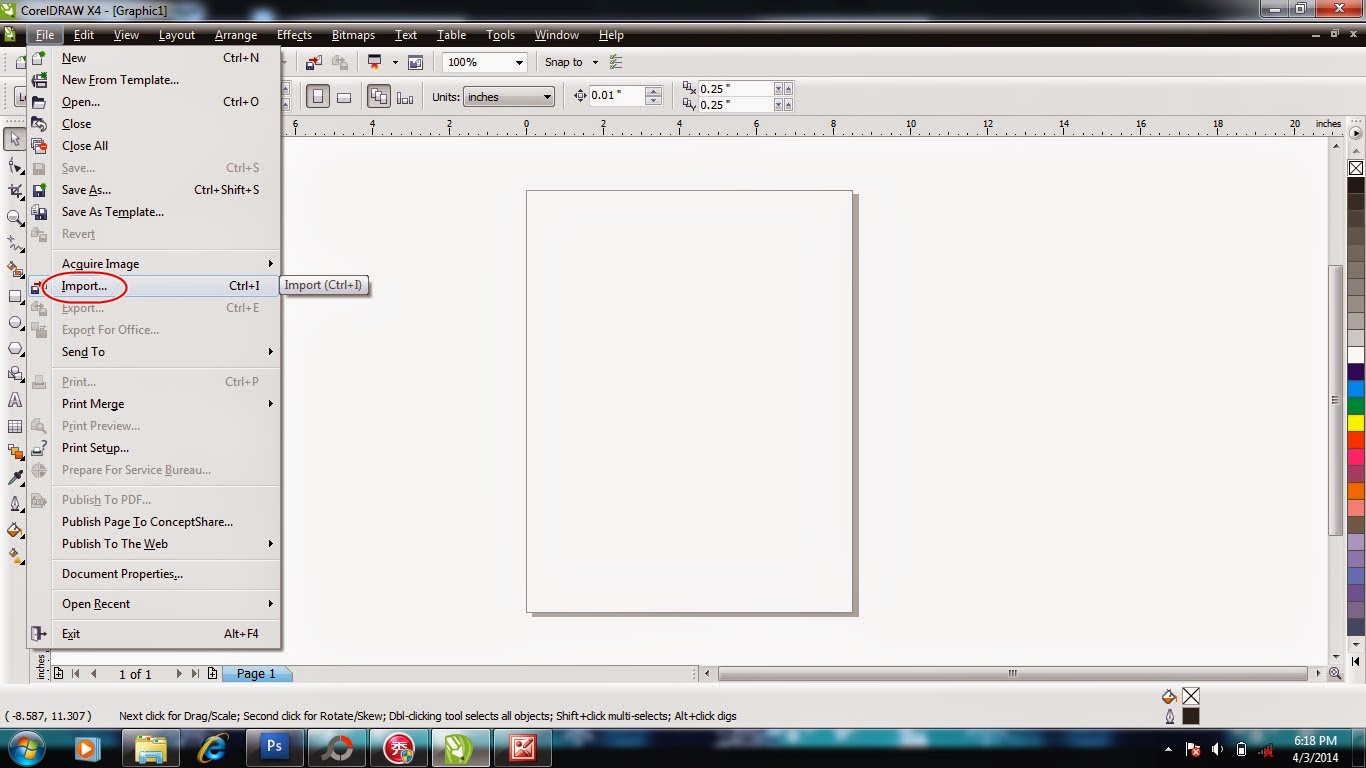The height and width of the screenshot is (768, 1366).
Task: Open Internet Explorer from the taskbar
Action: click(x=212, y=747)
